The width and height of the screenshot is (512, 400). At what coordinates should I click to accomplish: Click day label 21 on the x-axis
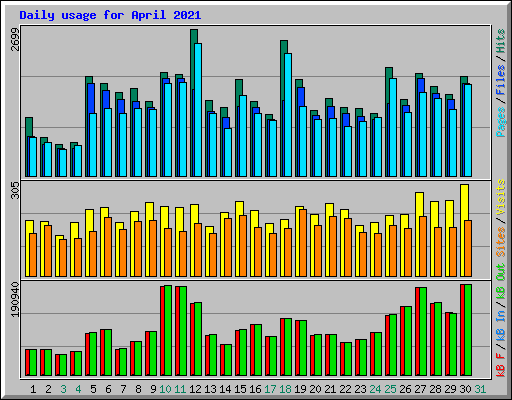pyautogui.click(x=330, y=389)
